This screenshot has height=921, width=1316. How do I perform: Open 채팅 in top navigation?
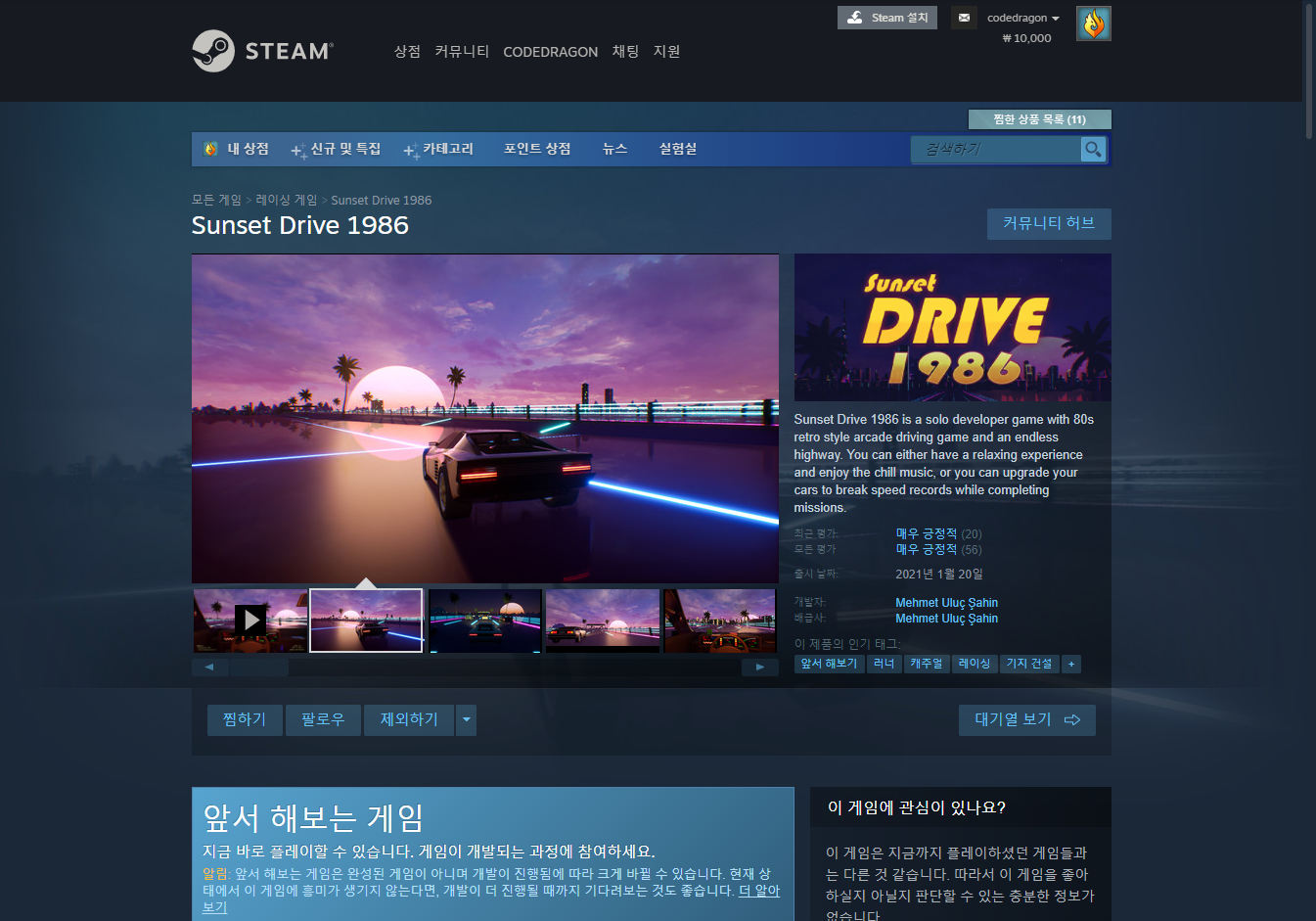click(625, 51)
